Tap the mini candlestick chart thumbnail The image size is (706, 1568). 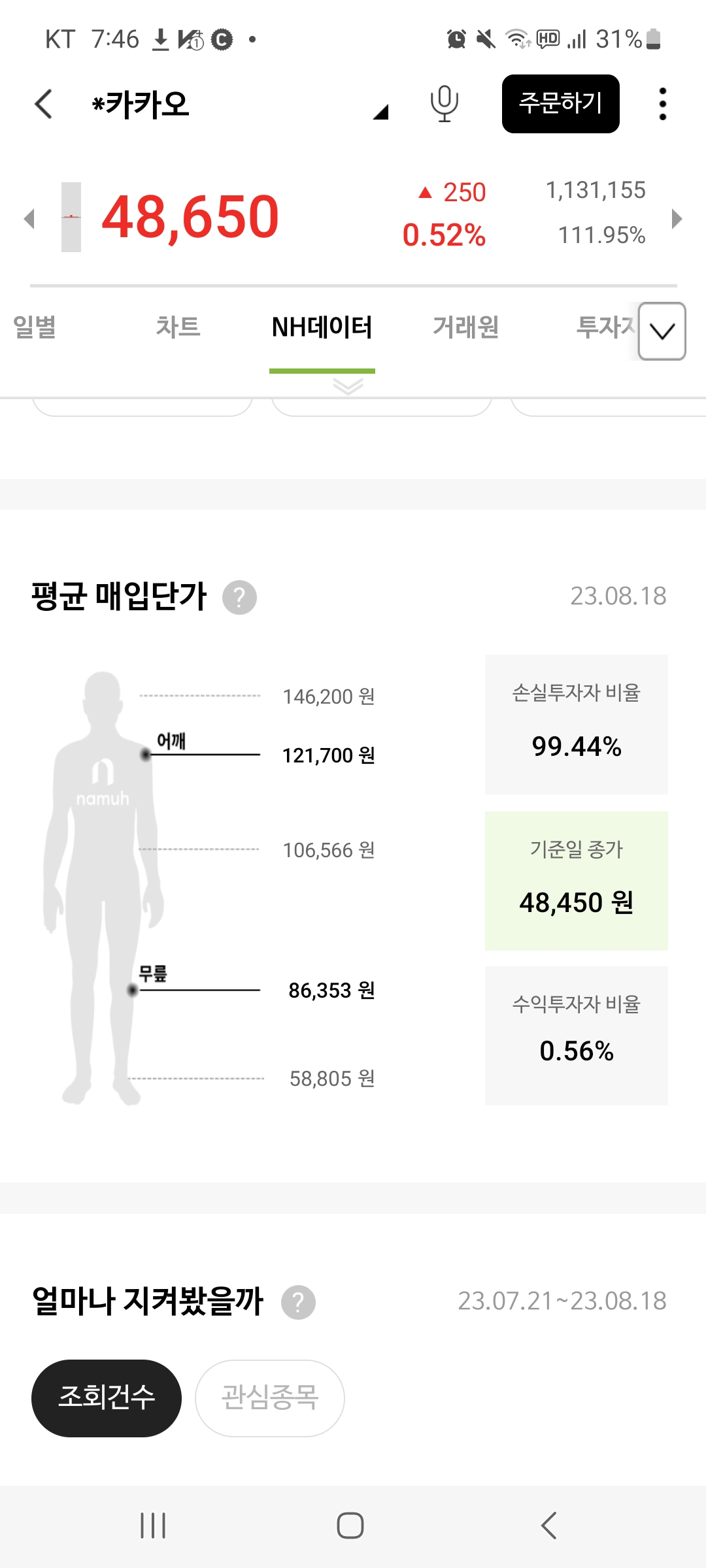[x=71, y=217]
